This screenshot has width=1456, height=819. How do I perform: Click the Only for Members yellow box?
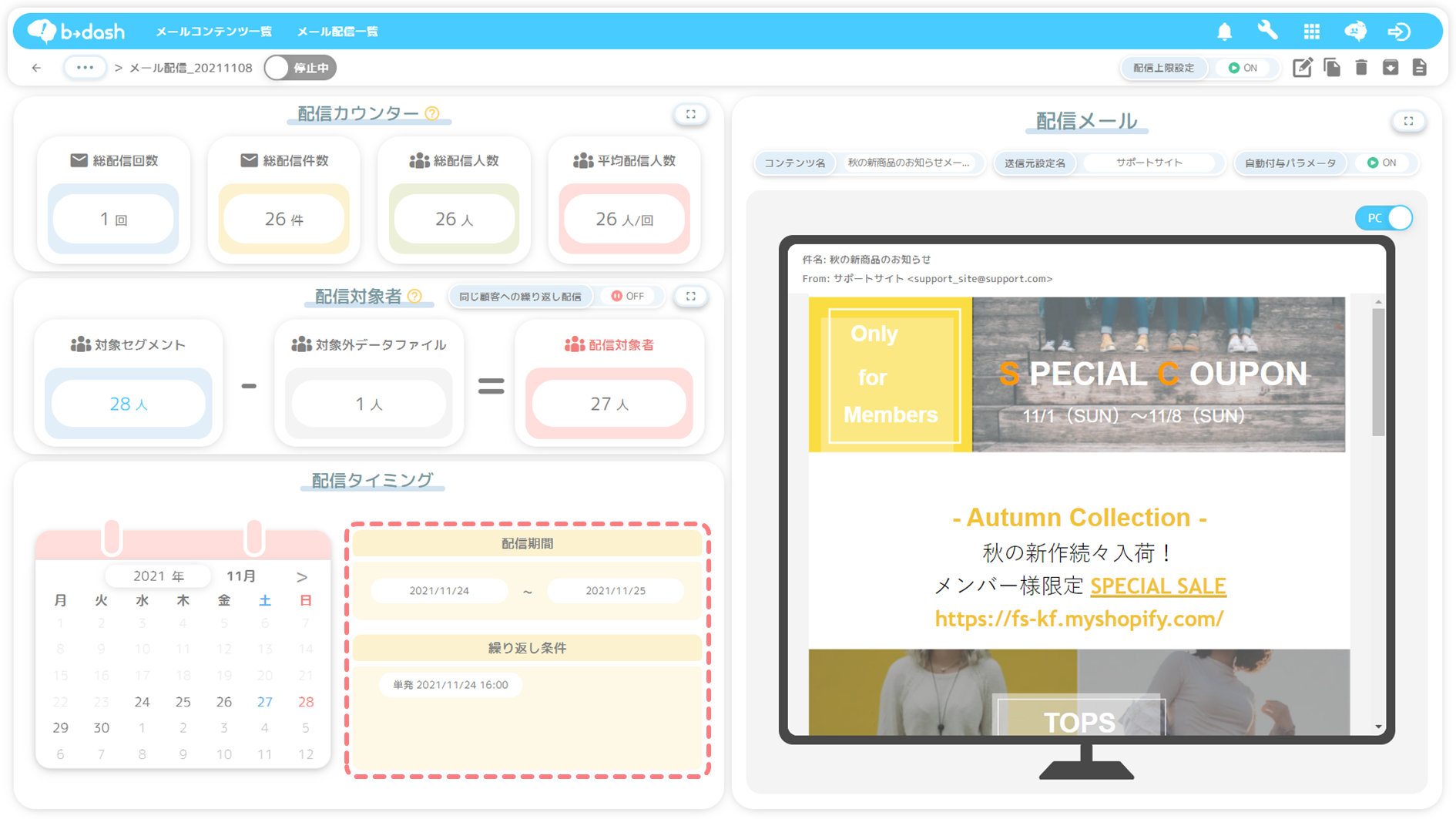tap(891, 374)
